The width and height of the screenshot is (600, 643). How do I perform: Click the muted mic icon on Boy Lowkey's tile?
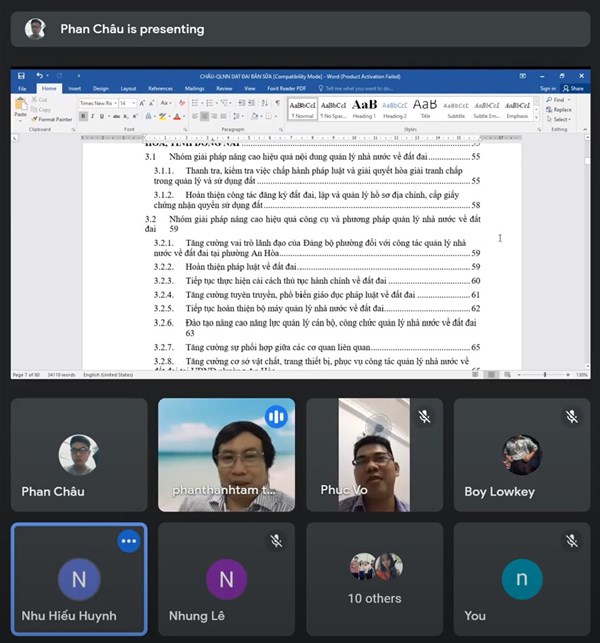pyautogui.click(x=571, y=416)
